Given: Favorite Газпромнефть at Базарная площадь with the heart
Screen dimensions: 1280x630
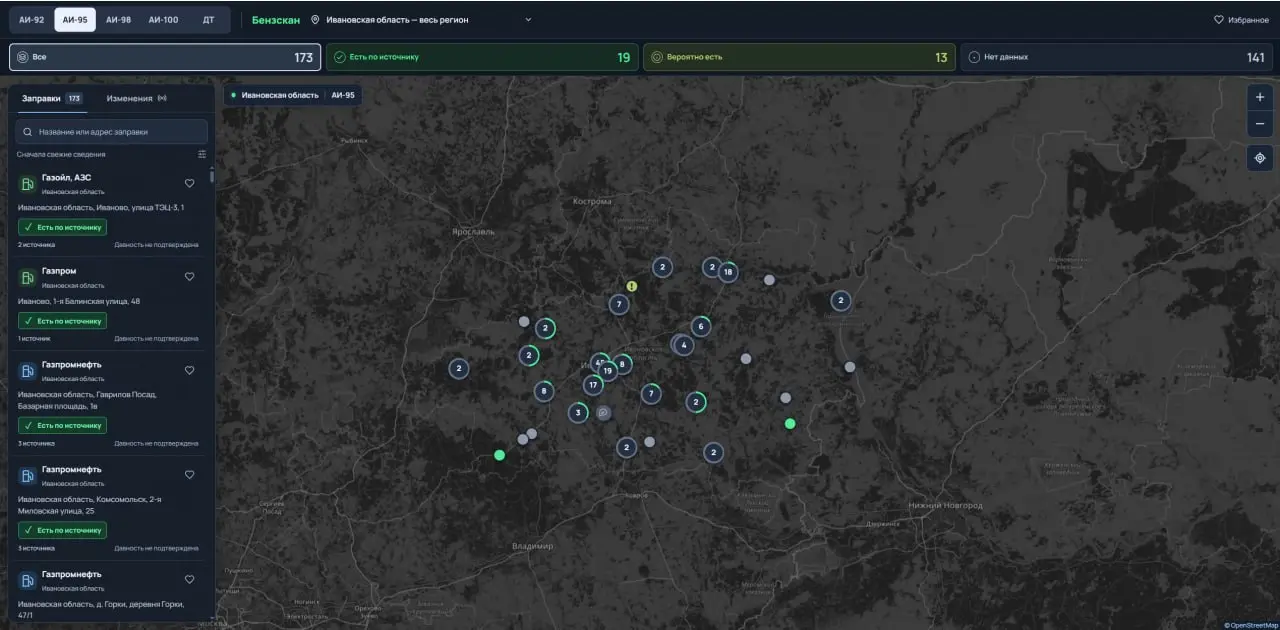Looking at the screenshot, I should (x=190, y=370).
